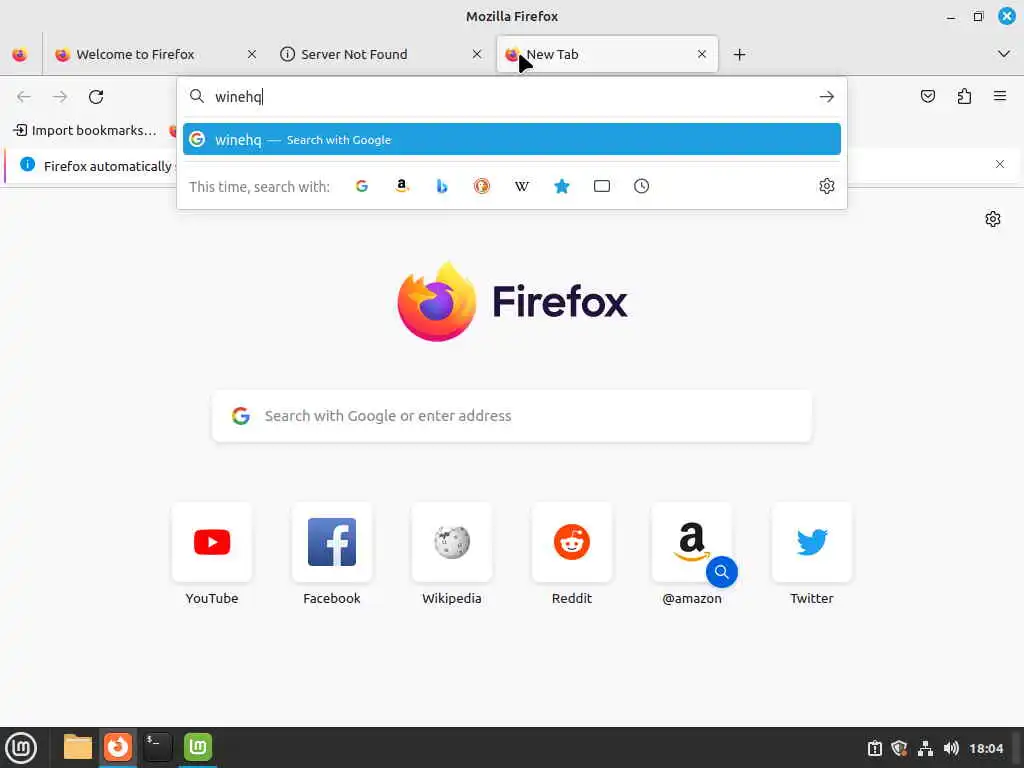
Task: Search this time with Wikipedia icon
Action: 522,186
